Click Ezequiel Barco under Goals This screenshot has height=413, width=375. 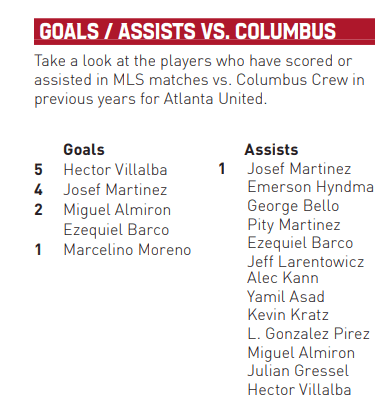point(116,230)
